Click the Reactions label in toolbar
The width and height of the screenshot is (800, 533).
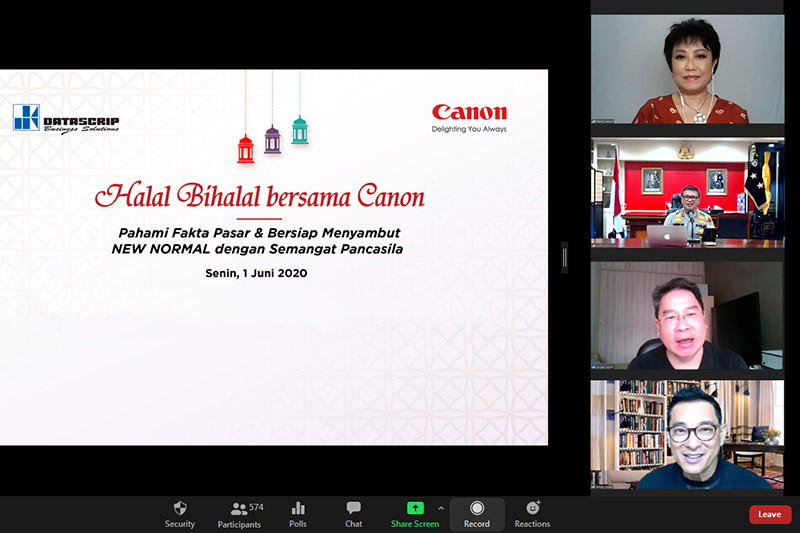tap(532, 524)
